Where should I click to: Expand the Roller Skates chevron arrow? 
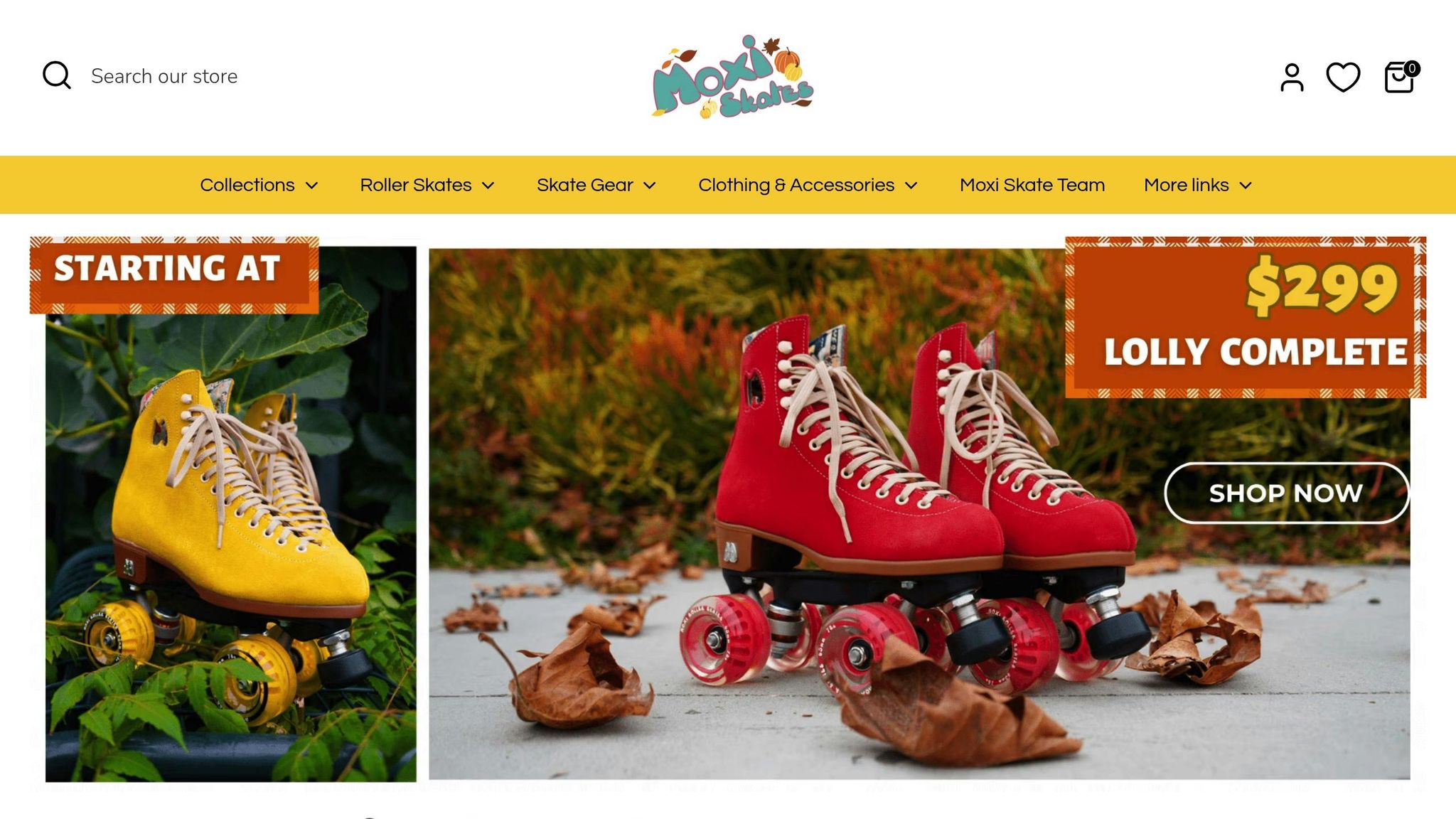(488, 186)
